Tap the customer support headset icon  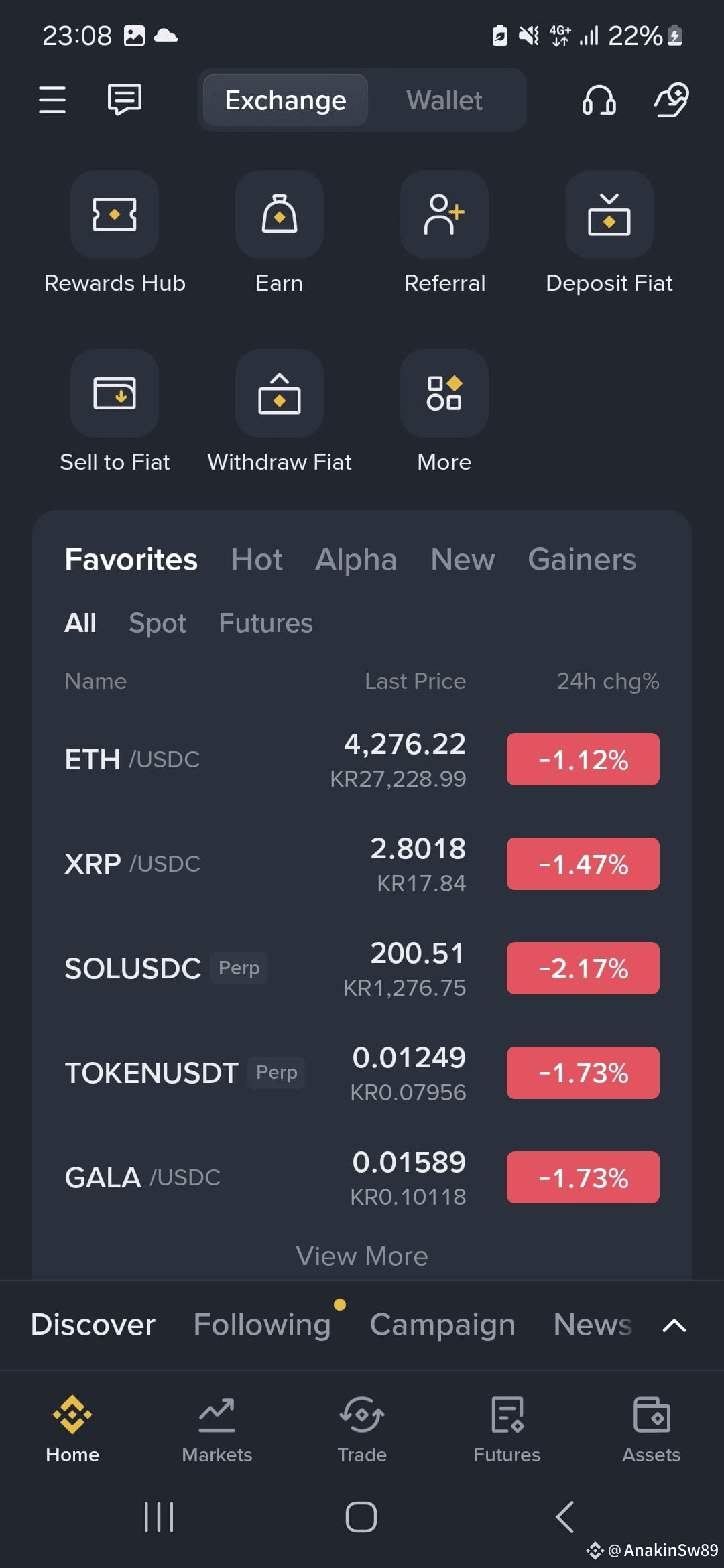click(x=599, y=100)
